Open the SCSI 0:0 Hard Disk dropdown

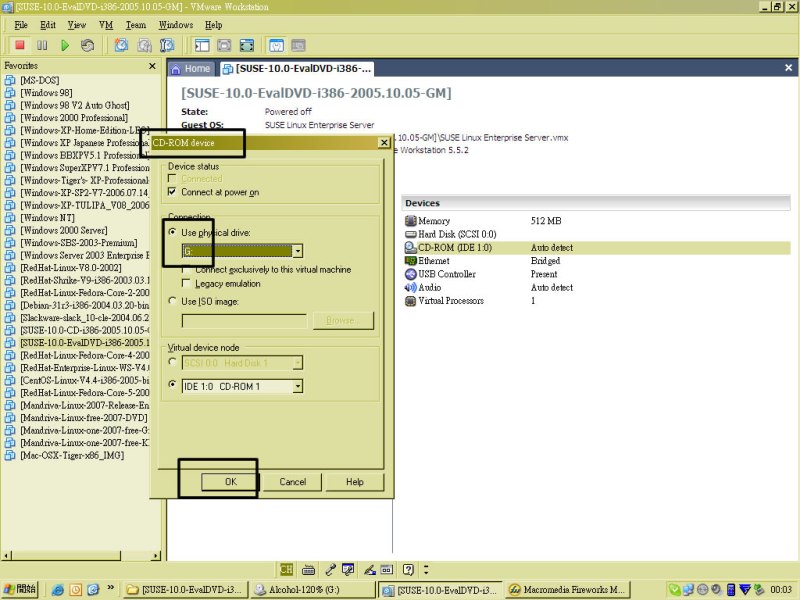tap(297, 363)
